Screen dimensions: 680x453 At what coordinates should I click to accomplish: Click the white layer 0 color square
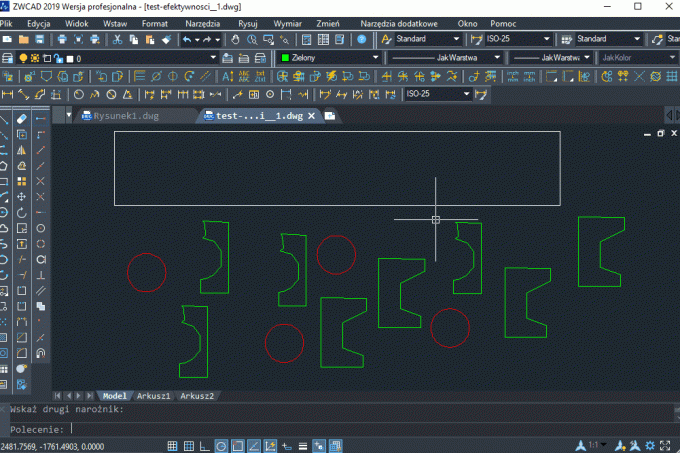(70, 59)
